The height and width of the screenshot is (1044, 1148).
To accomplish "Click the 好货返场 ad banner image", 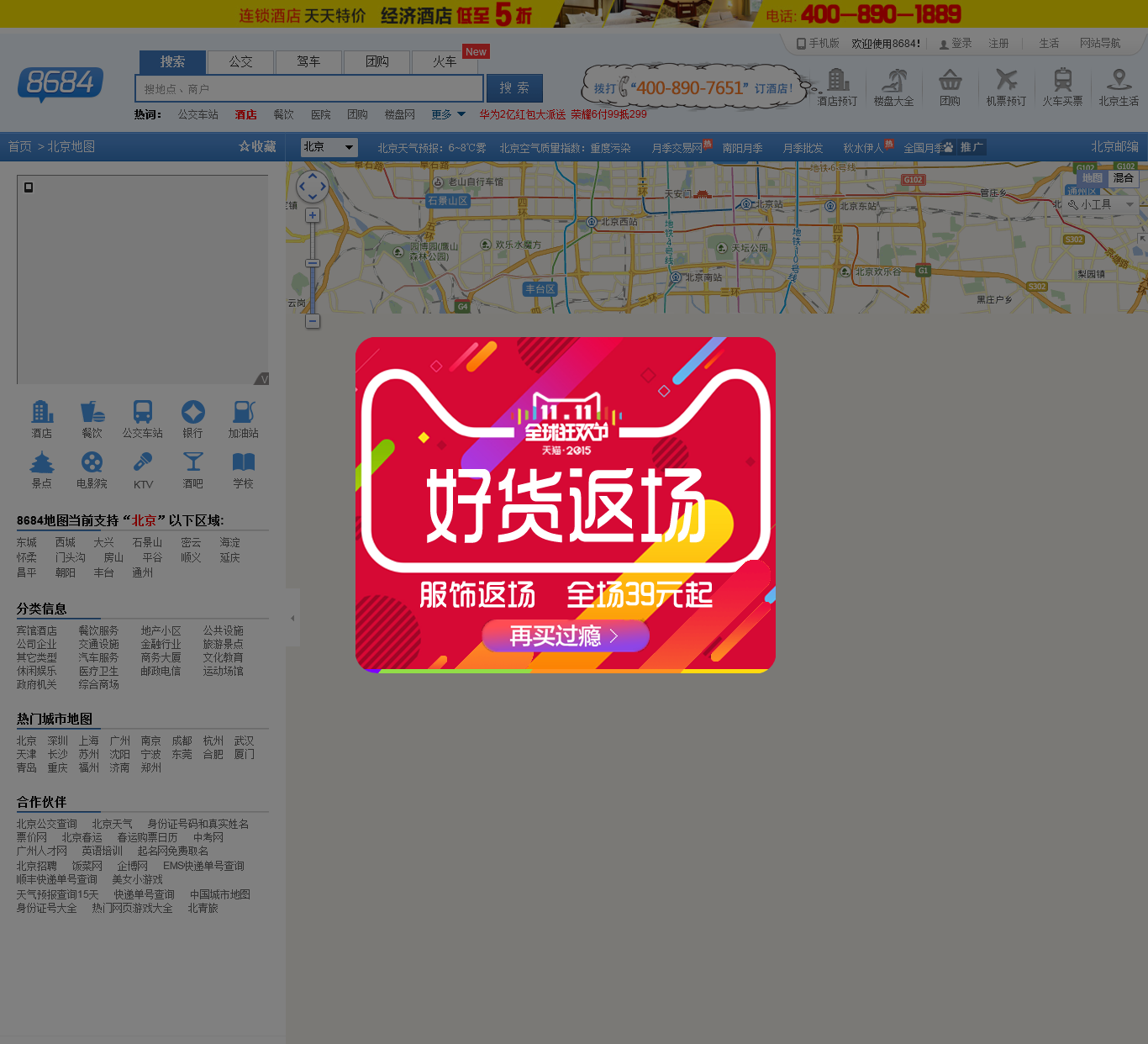I will (x=566, y=505).
